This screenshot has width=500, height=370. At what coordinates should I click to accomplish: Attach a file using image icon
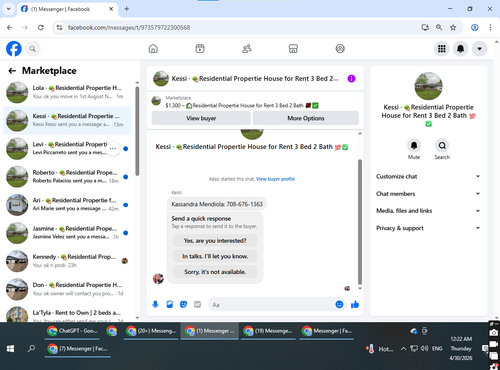click(170, 304)
